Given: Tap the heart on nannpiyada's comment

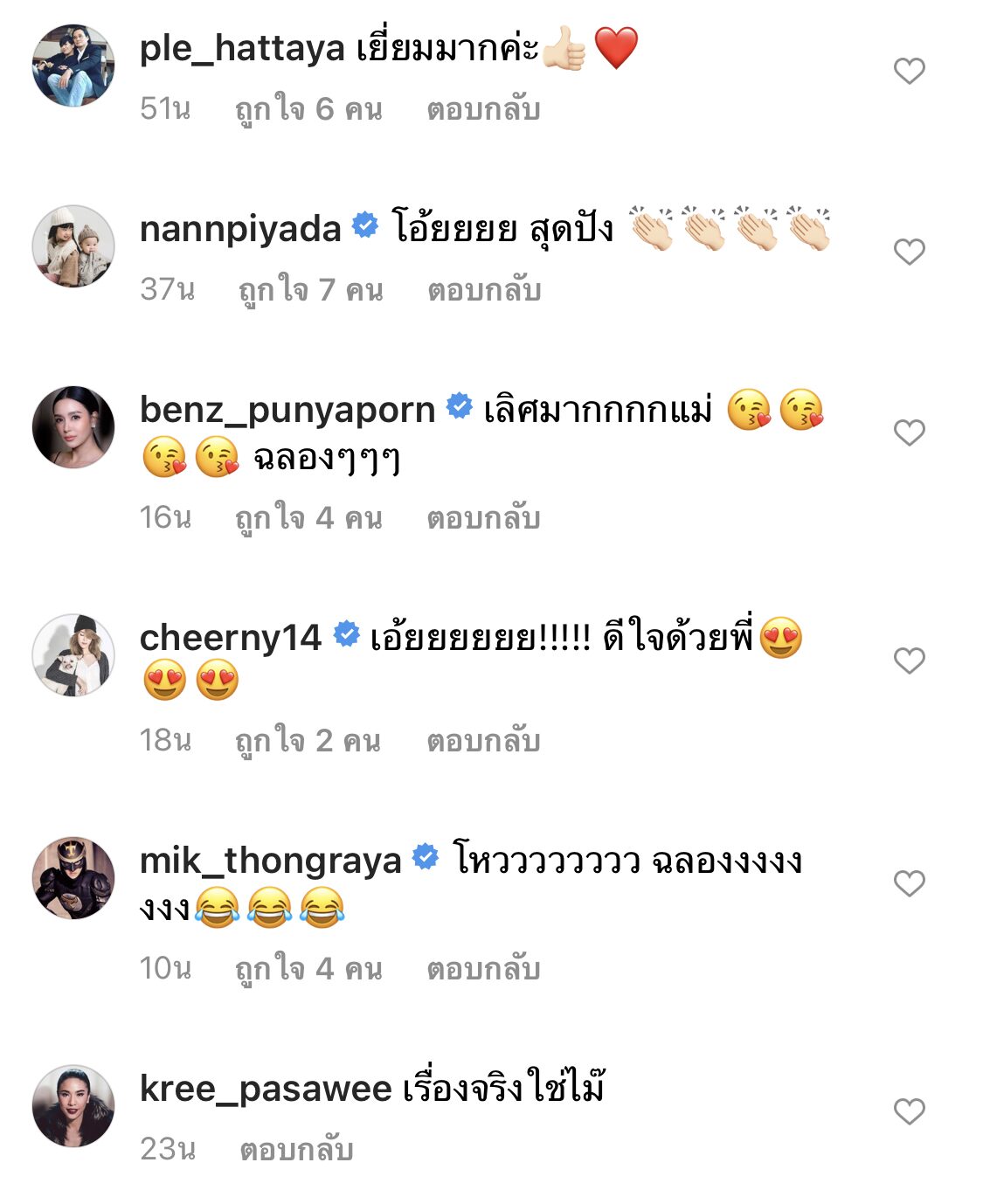Looking at the screenshot, I should tap(909, 252).
